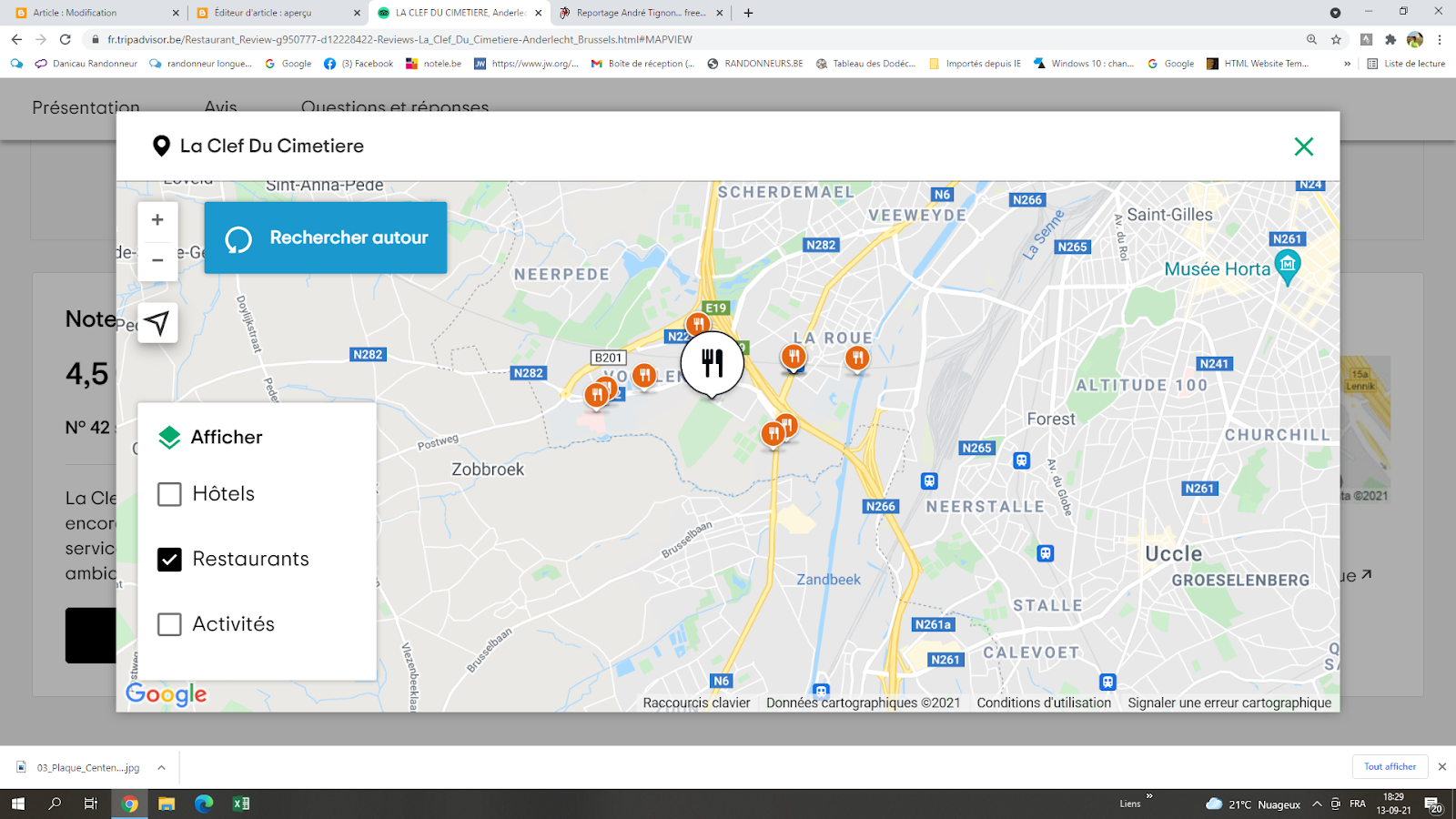1456x819 pixels.
Task: Click the address bar URL
Action: tap(399, 39)
